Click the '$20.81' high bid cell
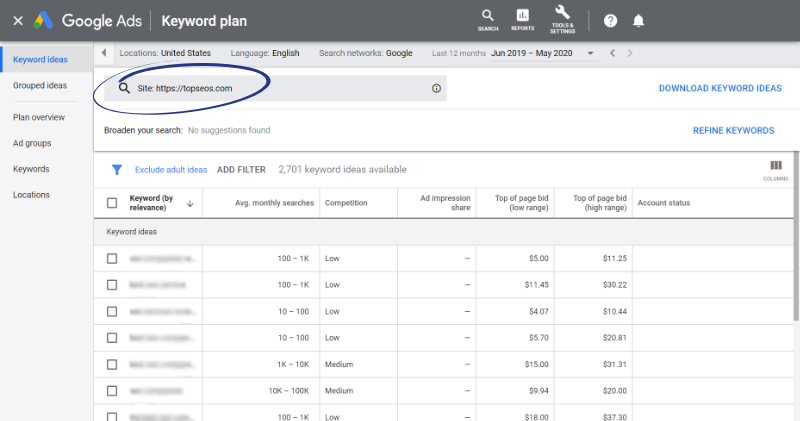The image size is (800, 421). (614, 338)
